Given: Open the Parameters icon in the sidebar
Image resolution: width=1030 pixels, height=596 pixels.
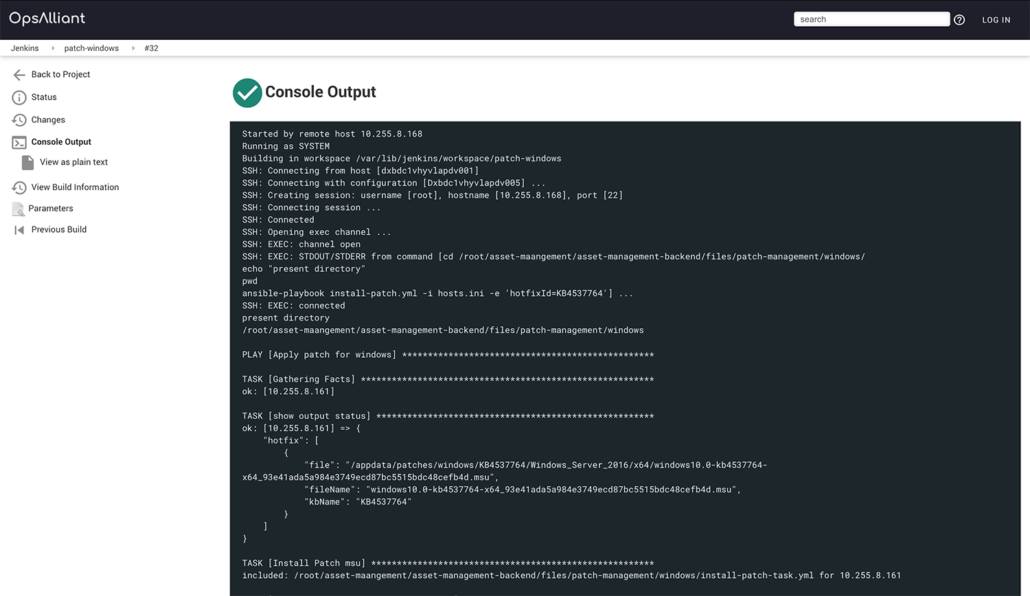Looking at the screenshot, I should [x=16, y=208].
